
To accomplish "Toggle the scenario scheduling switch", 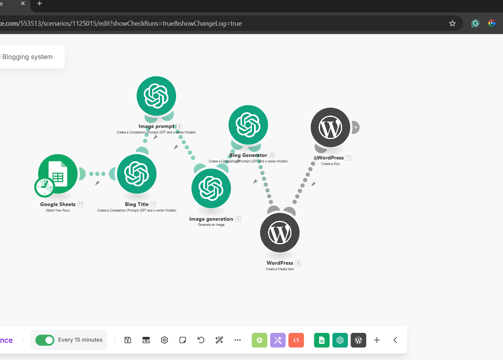I will (x=45, y=340).
